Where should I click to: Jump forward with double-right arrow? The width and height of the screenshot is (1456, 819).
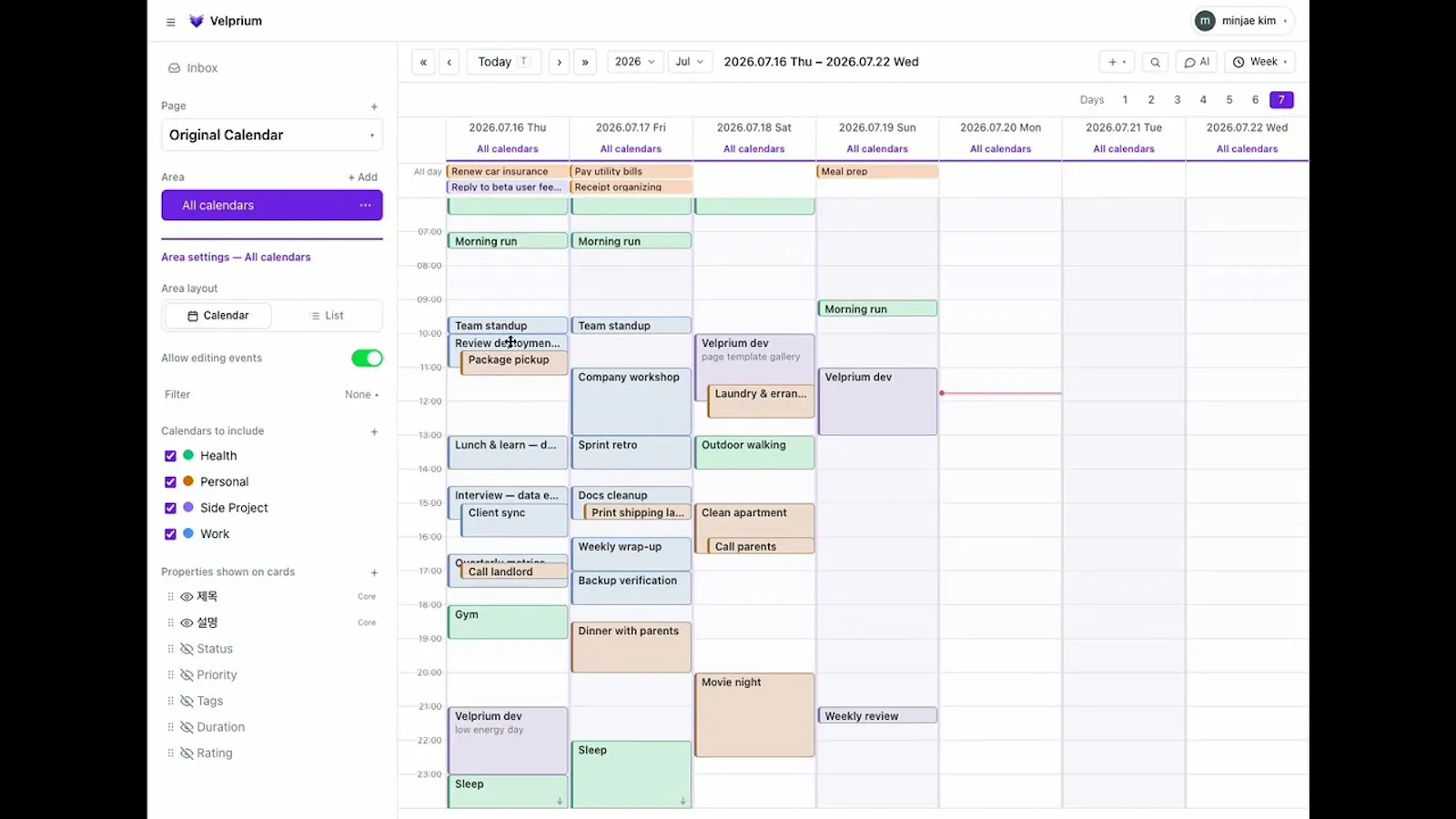585,62
